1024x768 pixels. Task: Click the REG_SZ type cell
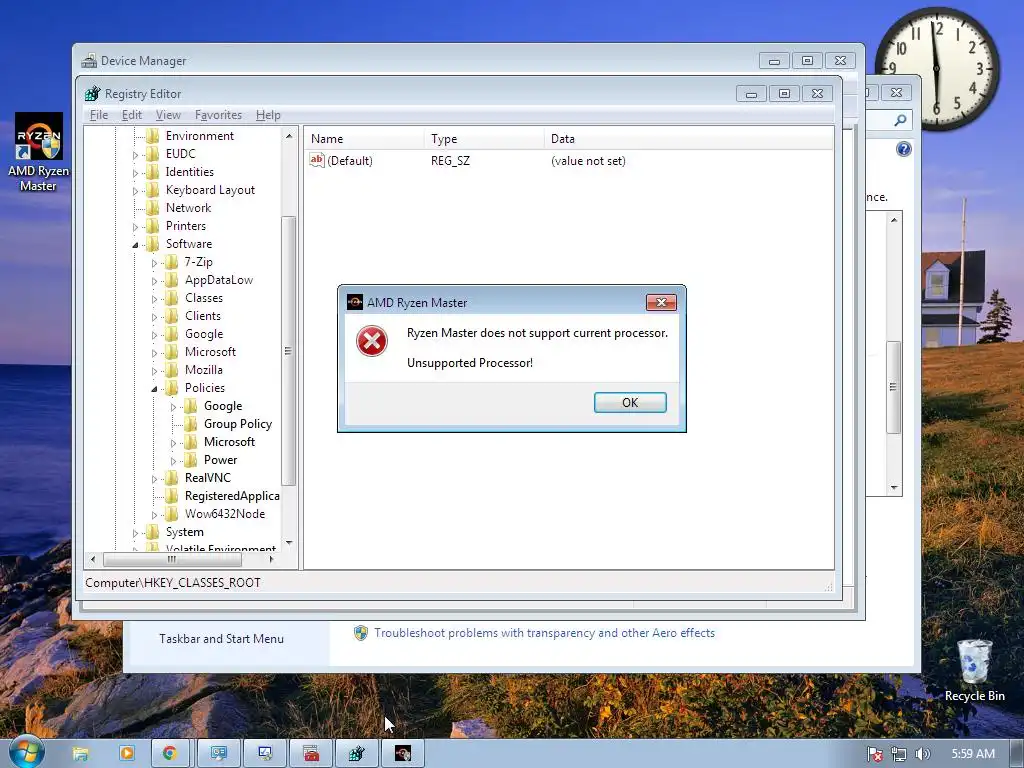(x=450, y=161)
